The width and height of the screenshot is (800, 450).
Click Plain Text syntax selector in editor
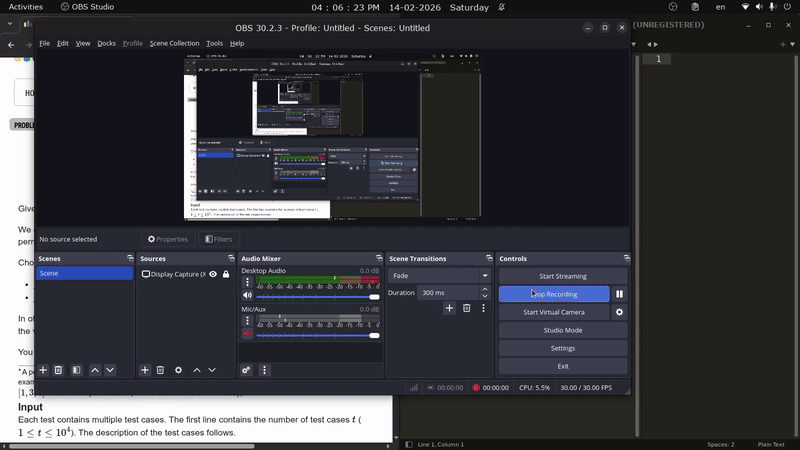771,444
